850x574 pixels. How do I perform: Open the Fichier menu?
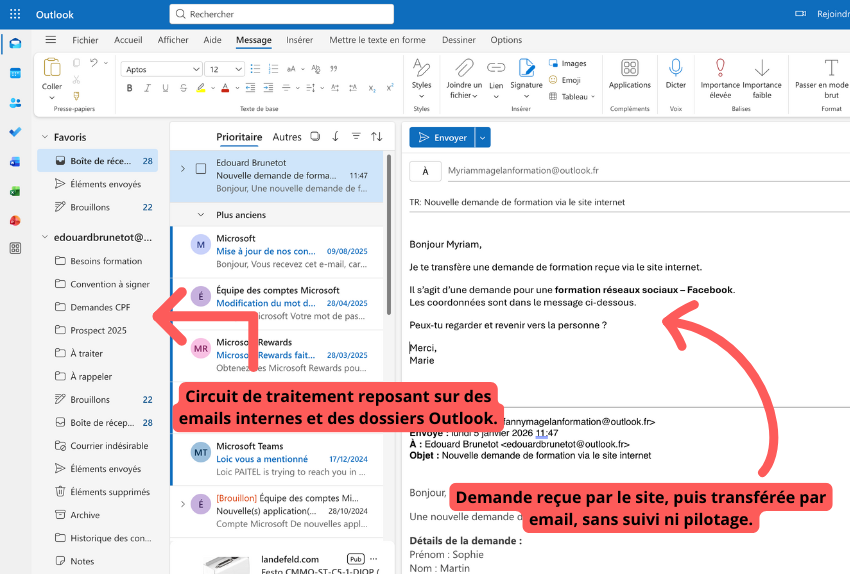(85, 40)
